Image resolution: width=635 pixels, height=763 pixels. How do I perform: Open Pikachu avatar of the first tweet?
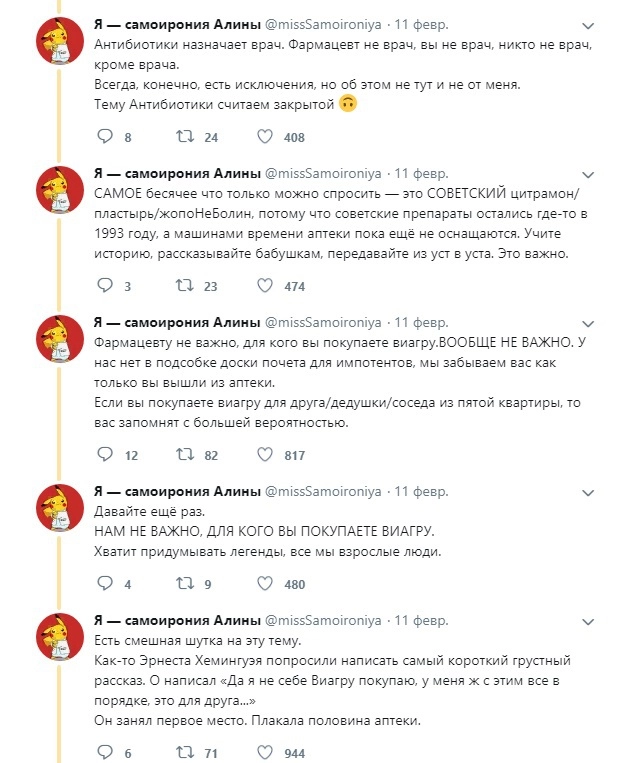pyautogui.click(x=59, y=46)
